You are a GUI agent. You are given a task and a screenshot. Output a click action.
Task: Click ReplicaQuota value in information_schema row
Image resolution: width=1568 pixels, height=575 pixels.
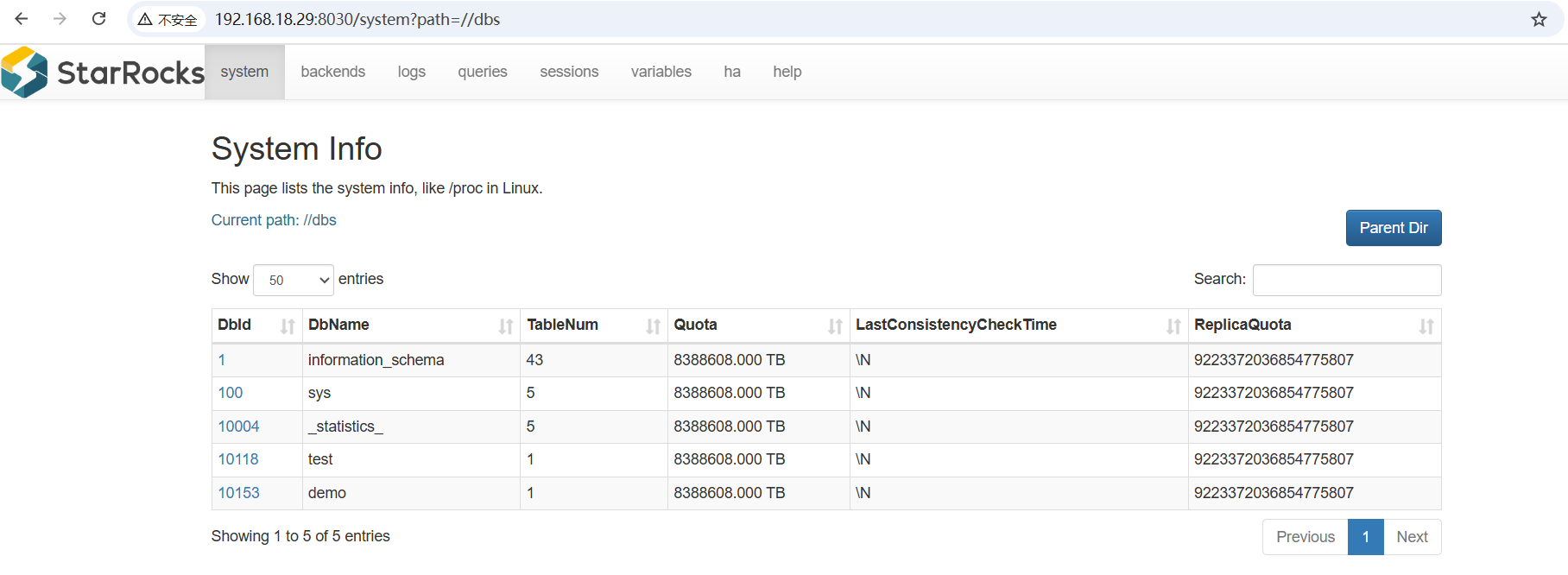pyautogui.click(x=1274, y=360)
